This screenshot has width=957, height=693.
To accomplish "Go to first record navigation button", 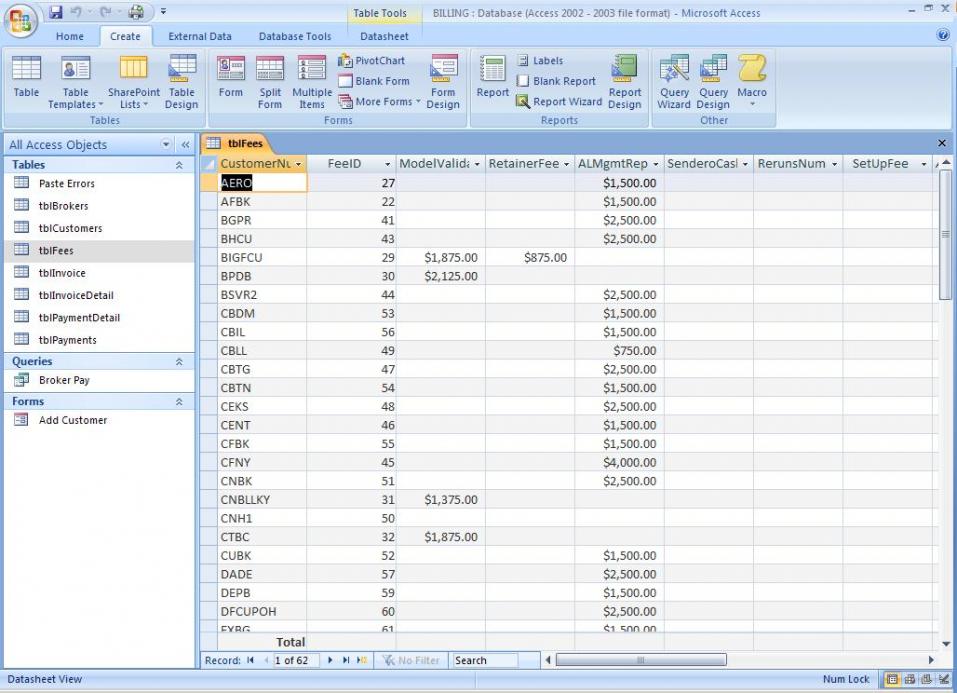I will click(x=250, y=660).
